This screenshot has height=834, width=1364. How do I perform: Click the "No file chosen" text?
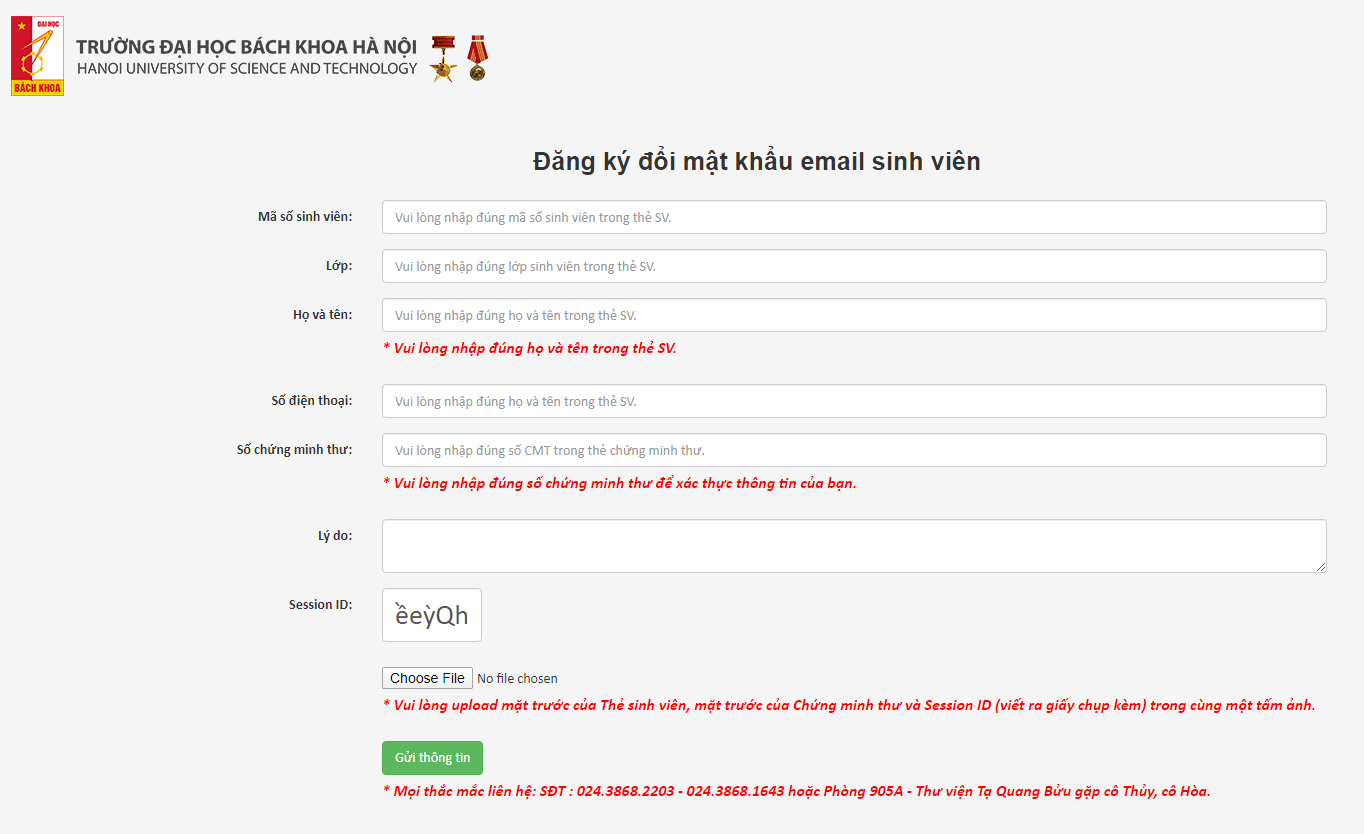click(x=517, y=679)
